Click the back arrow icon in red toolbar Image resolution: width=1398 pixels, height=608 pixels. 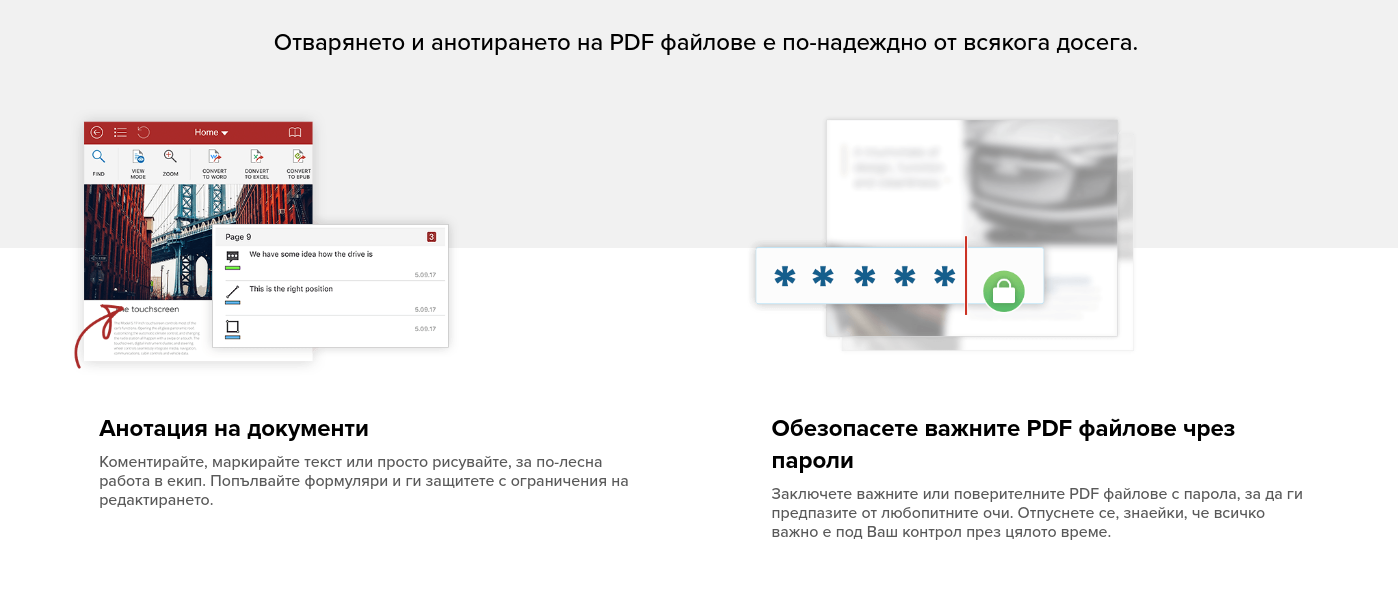pyautogui.click(x=97, y=132)
